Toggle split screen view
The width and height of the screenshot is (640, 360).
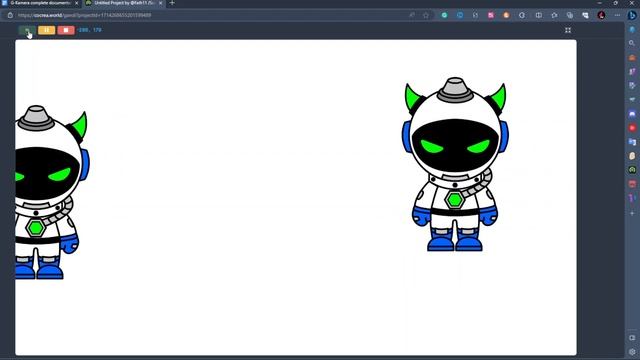click(538, 15)
